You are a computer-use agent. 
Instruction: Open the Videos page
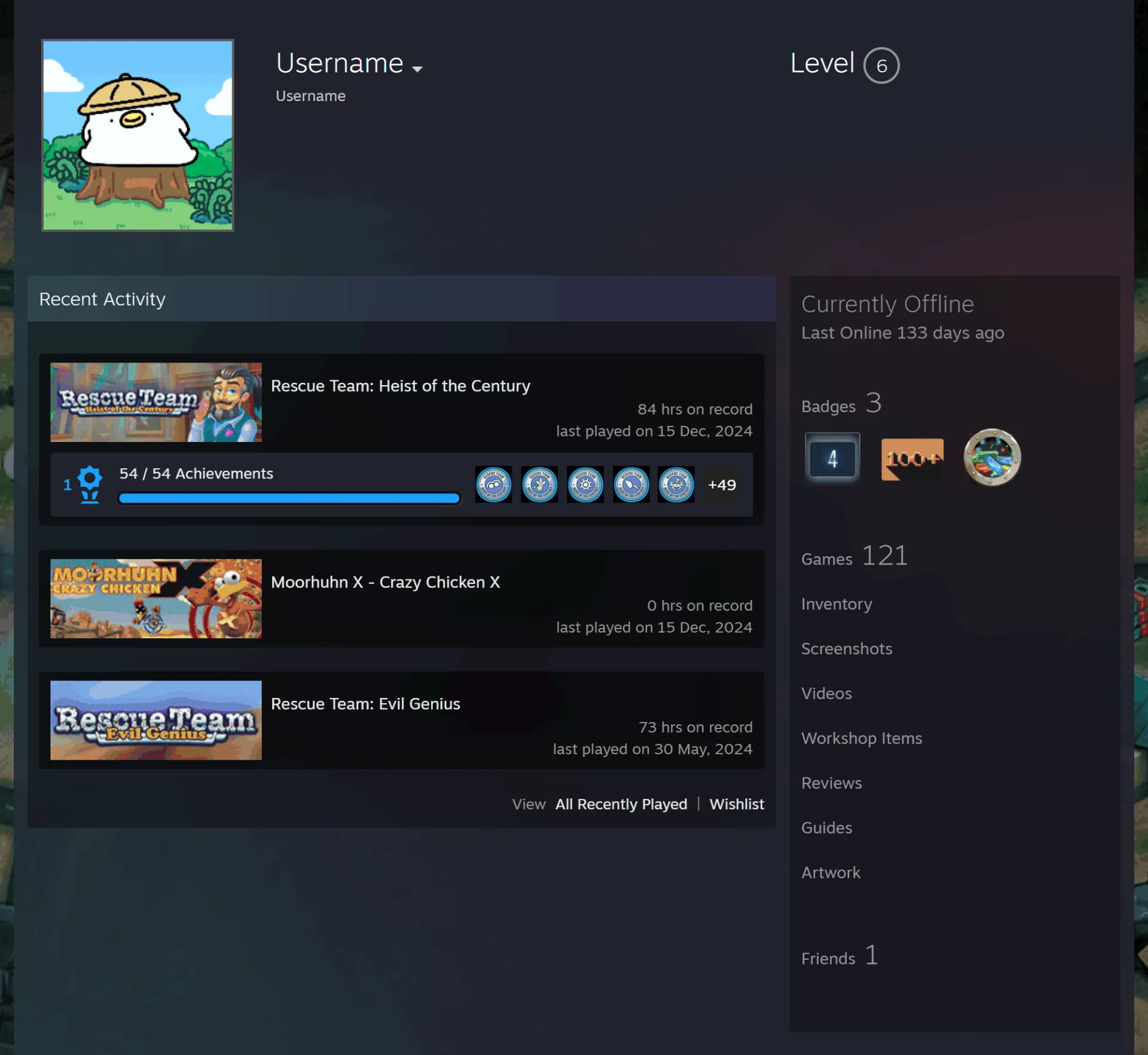point(826,694)
